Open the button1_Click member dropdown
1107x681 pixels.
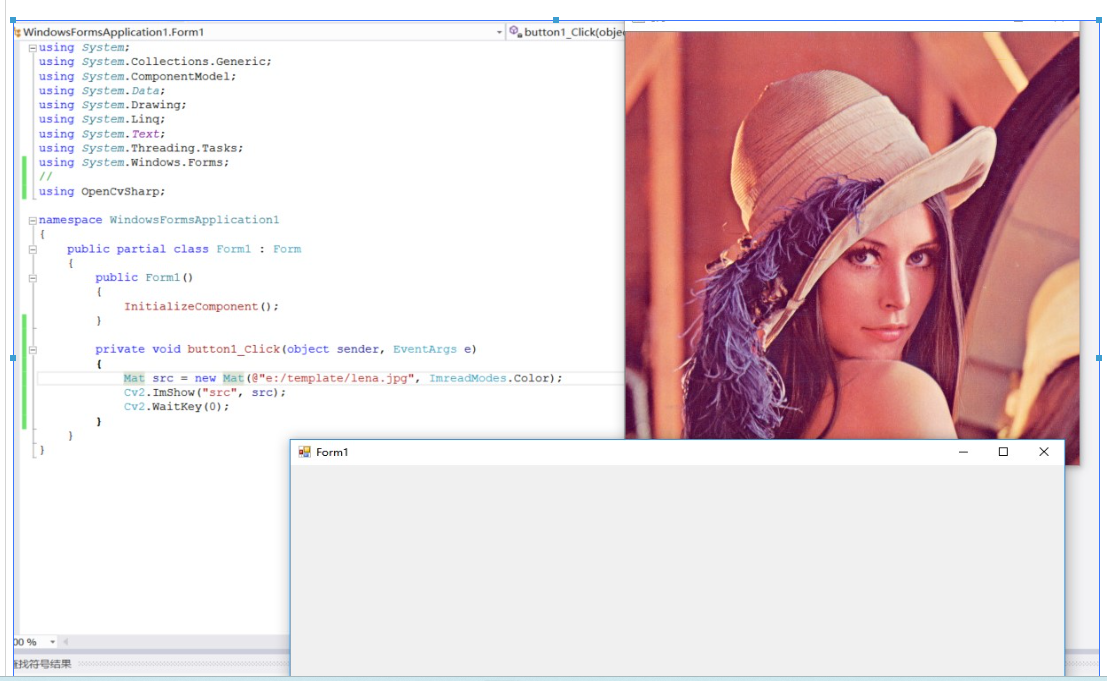point(566,32)
